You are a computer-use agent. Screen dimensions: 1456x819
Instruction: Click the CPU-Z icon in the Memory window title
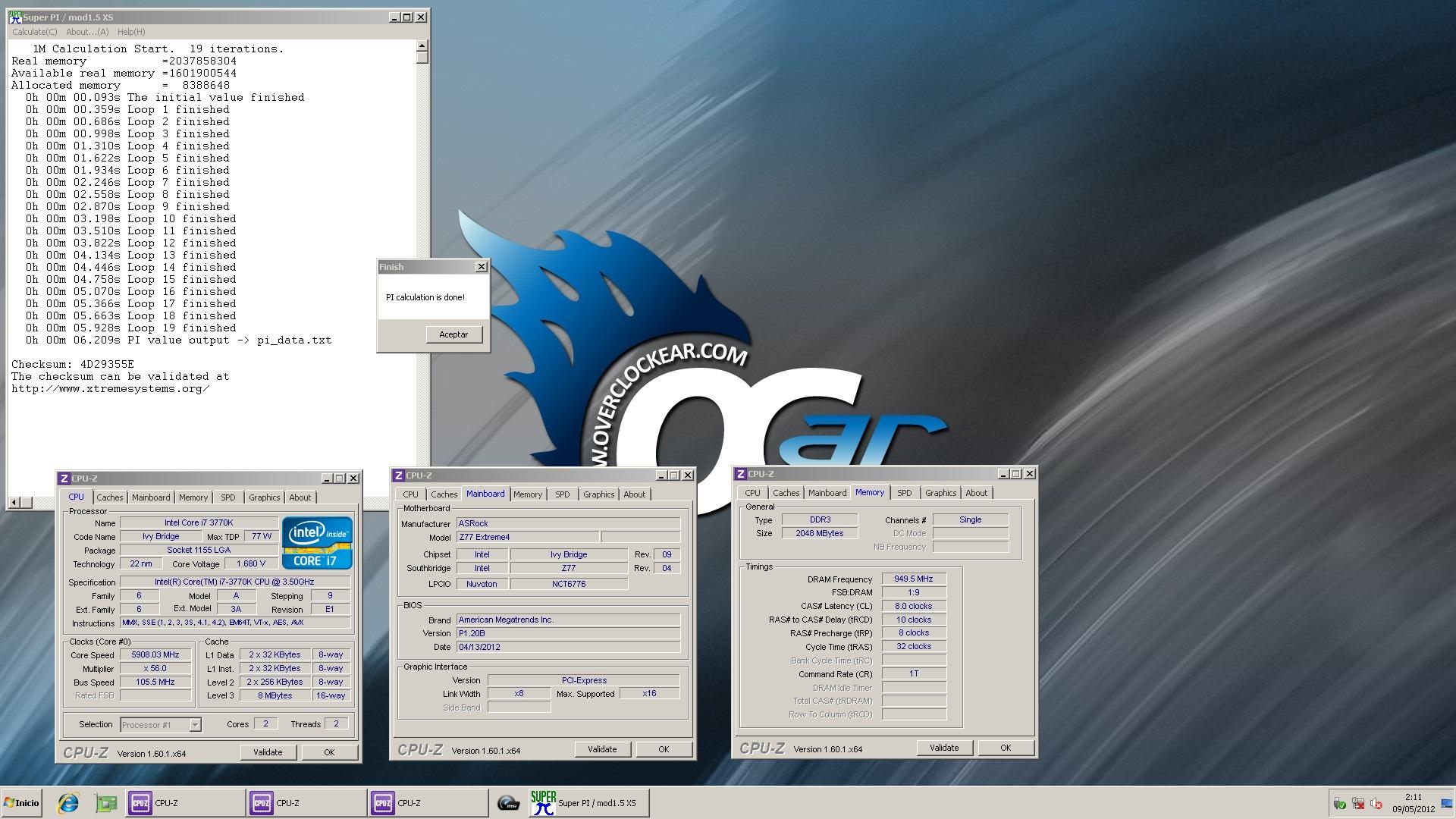pos(740,474)
